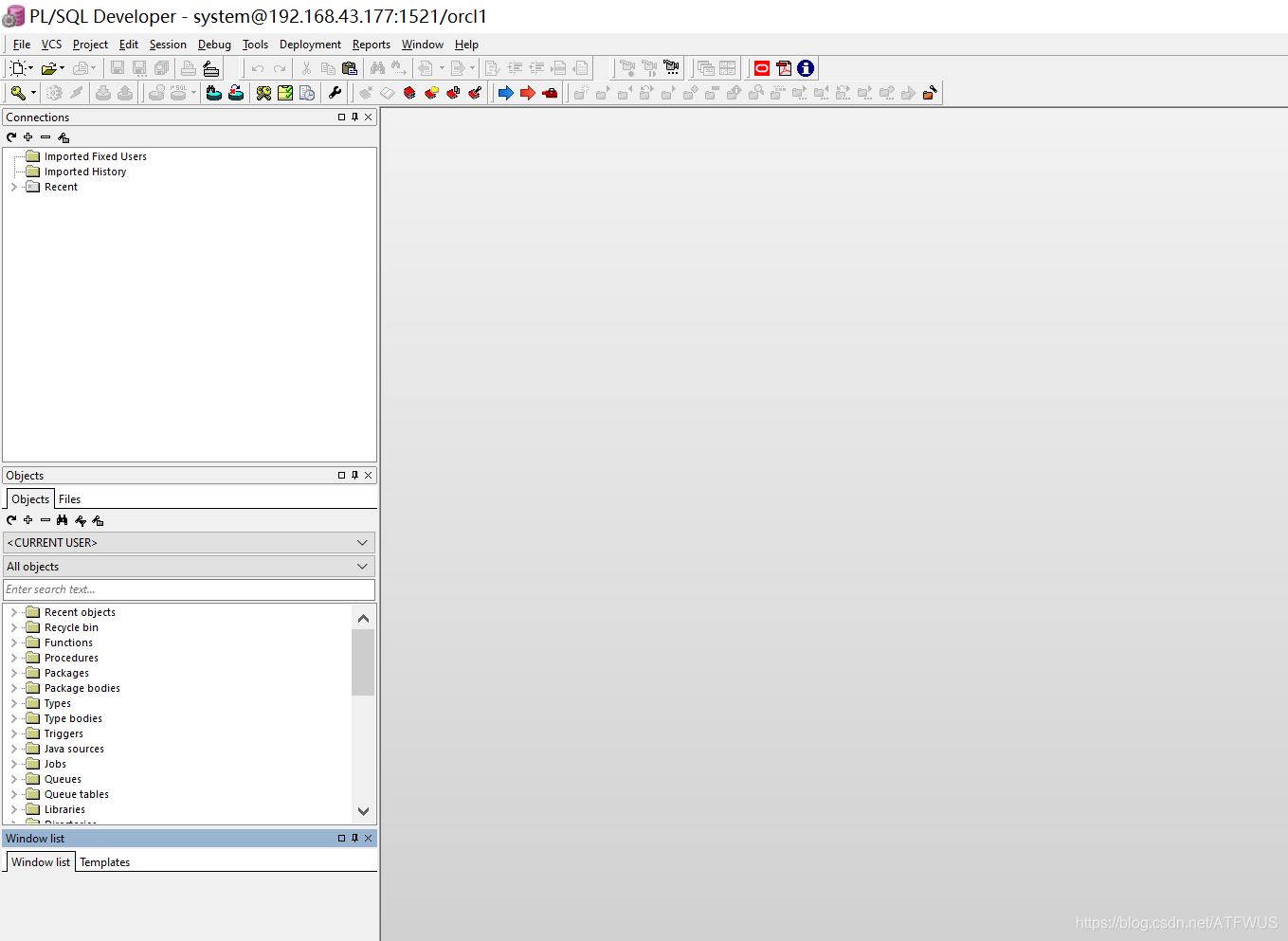Pin the Window list panel
Viewport: 1288px width, 941px height.
tap(355, 839)
